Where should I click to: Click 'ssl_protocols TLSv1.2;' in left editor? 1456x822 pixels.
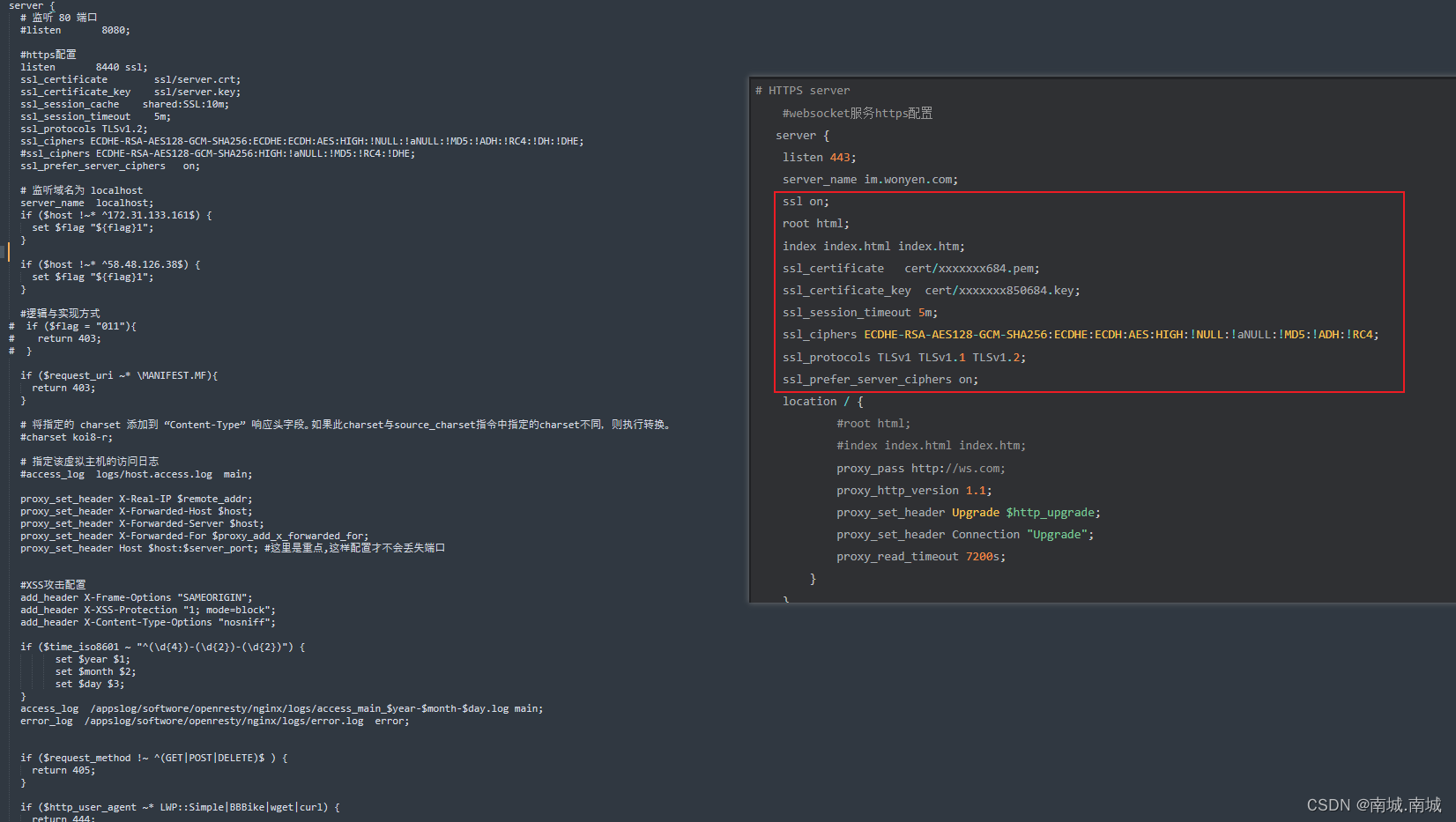84,129
